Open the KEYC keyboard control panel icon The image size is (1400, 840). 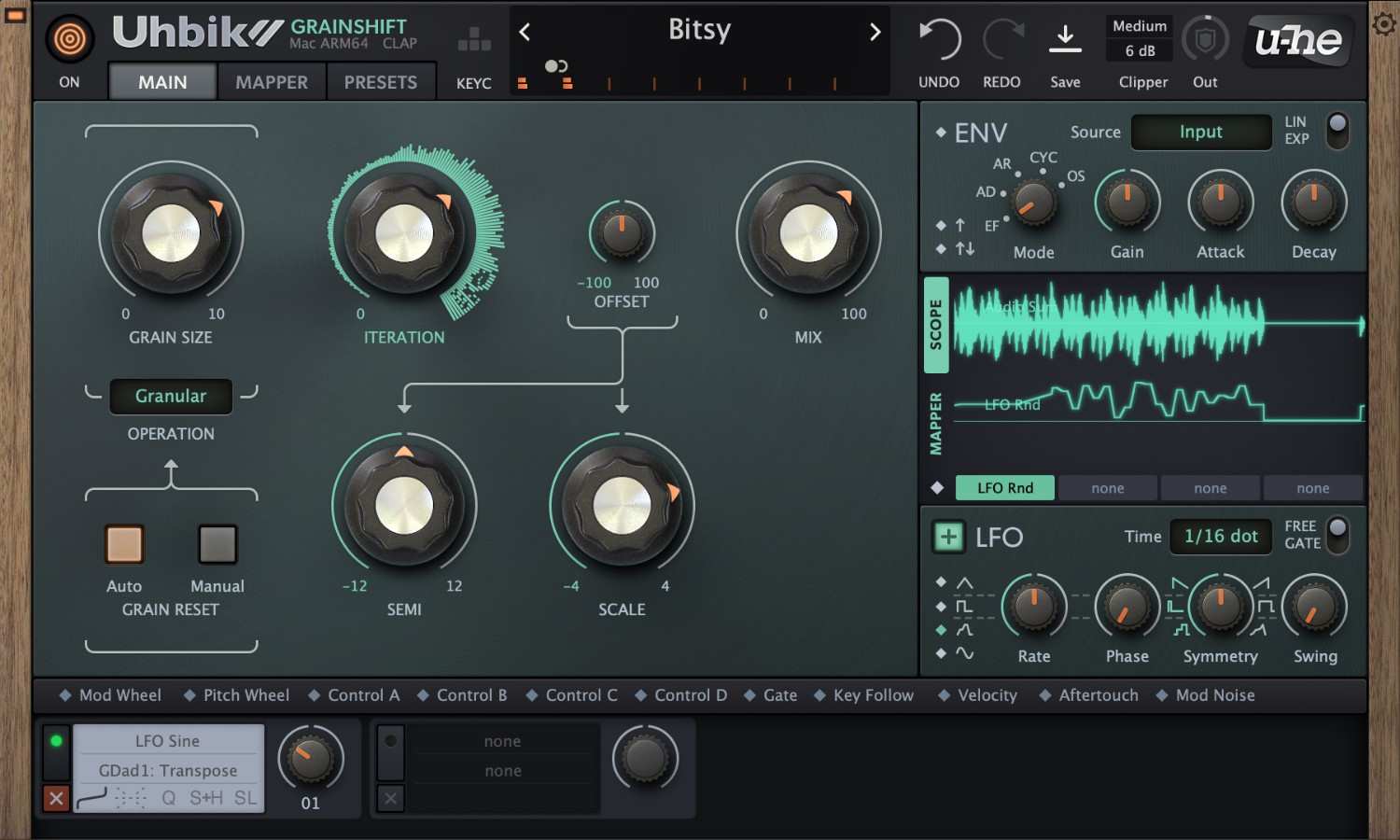click(473, 39)
